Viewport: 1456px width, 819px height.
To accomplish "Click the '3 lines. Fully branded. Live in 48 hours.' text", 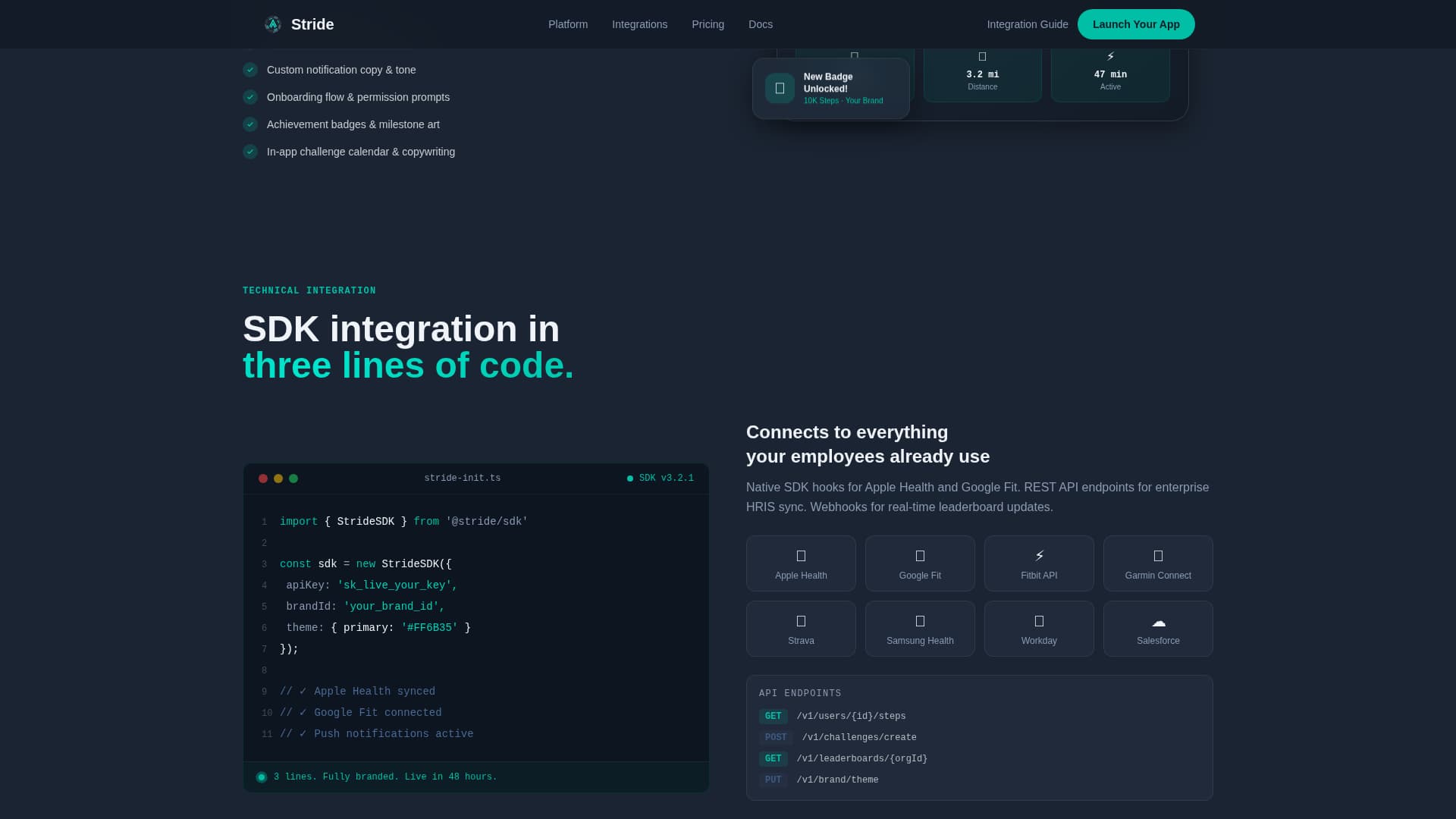I will coord(385,777).
